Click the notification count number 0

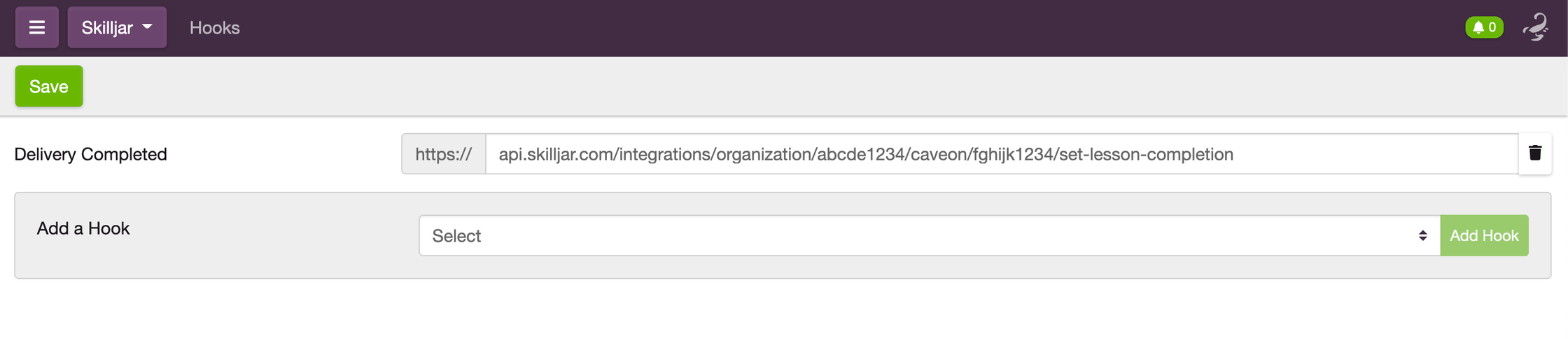point(1492,27)
